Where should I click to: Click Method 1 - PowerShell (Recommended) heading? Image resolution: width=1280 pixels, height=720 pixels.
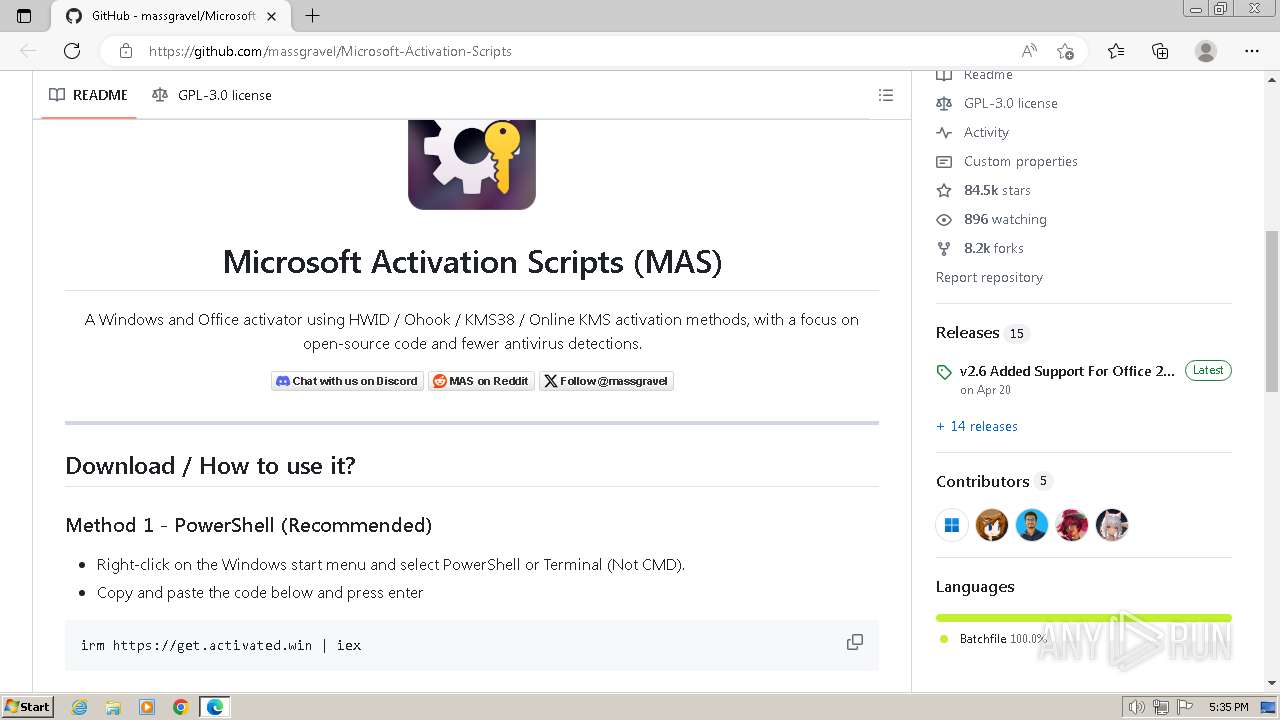click(248, 525)
